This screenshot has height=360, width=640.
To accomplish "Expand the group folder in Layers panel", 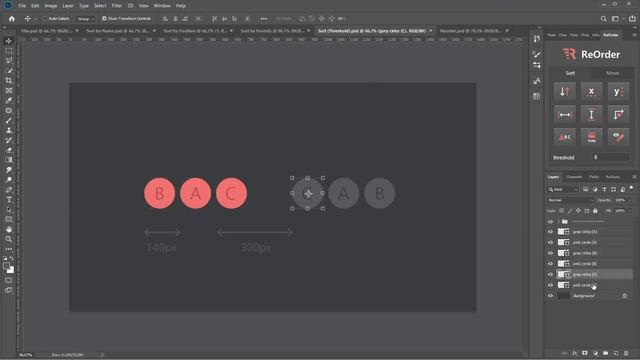I will point(558,222).
